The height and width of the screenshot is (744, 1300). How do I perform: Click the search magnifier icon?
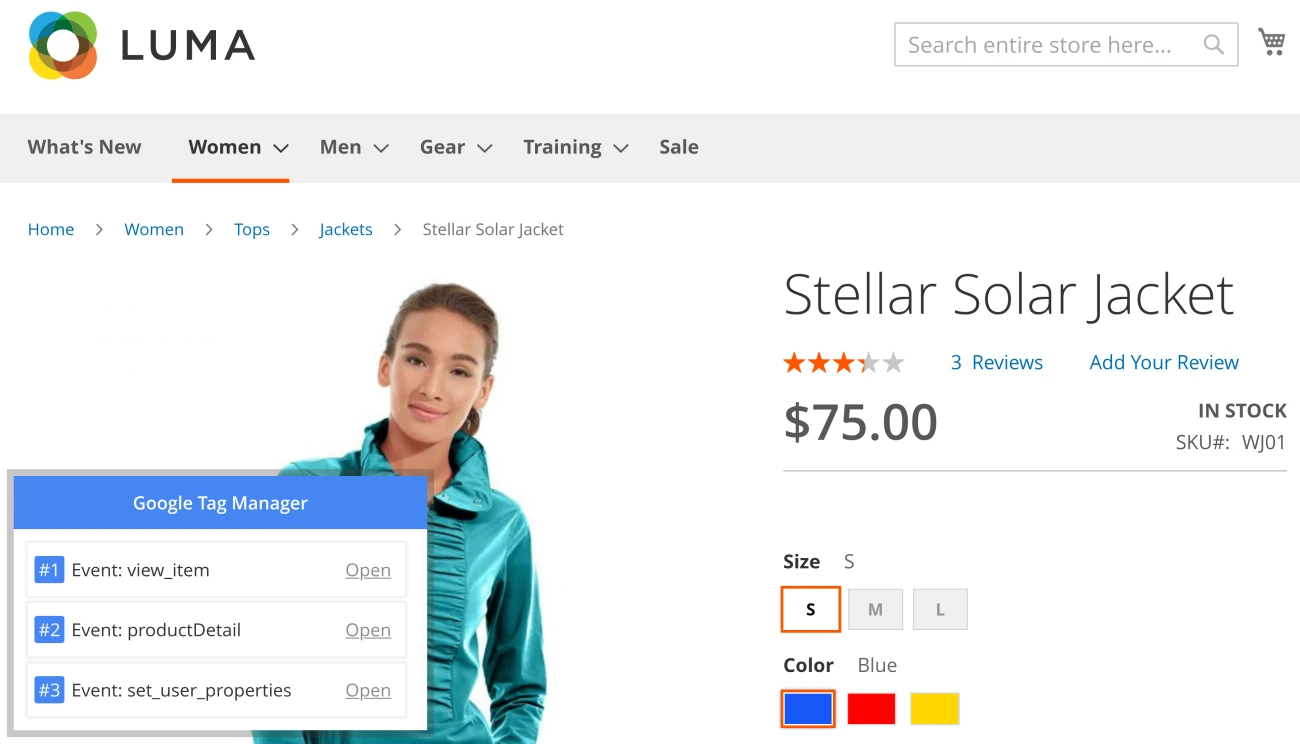[1213, 45]
